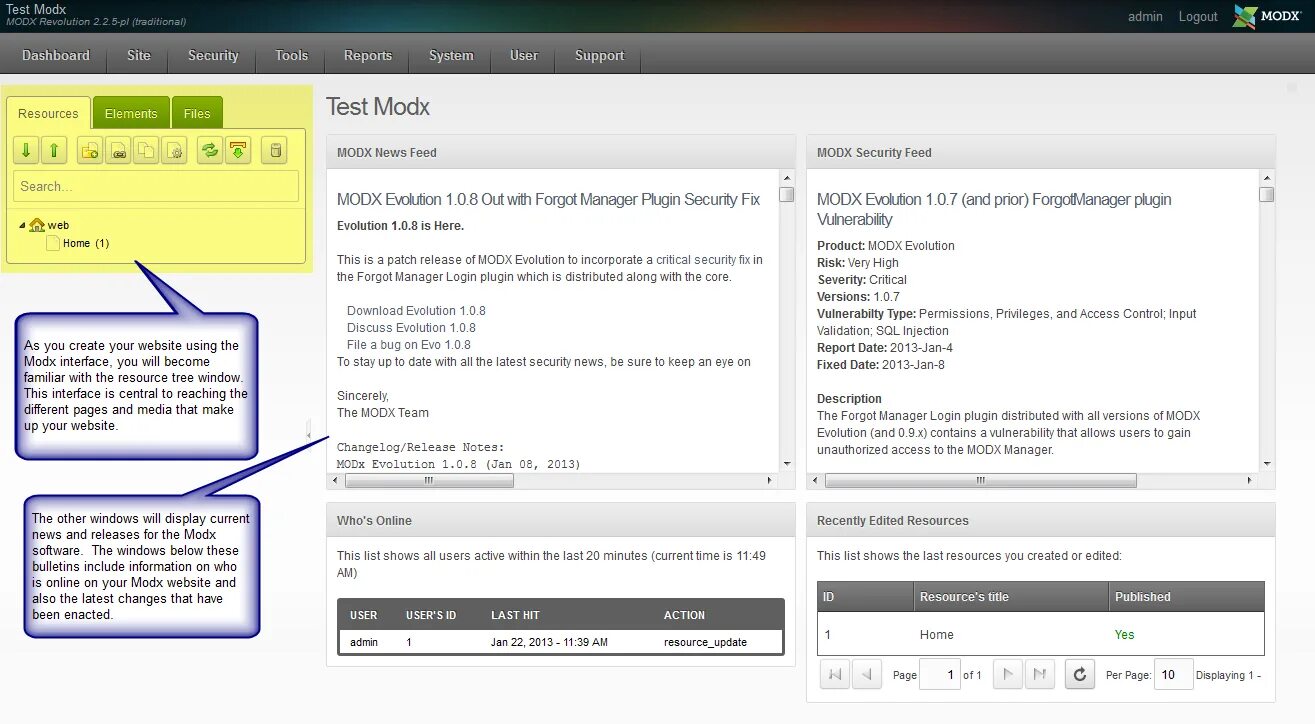The width and height of the screenshot is (1315, 724).
Task: Click News Feed scroll up arrow
Action: click(787, 177)
